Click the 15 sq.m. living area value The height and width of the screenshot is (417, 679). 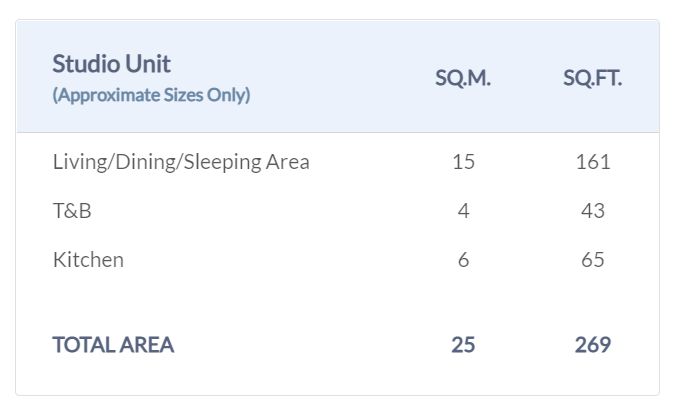click(463, 162)
